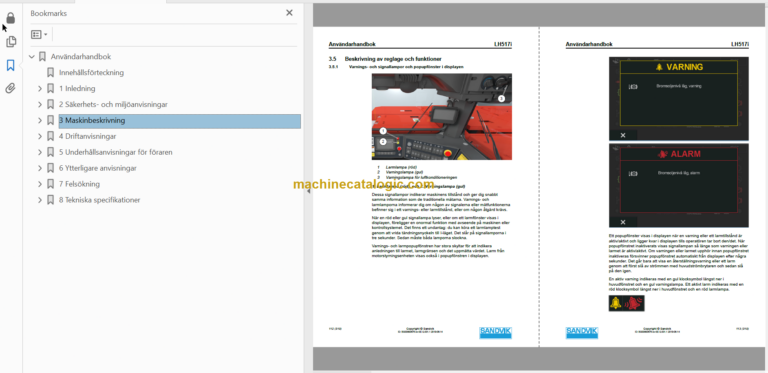The image size is (768, 373).
Task: Open the Innehållsförteckning bookmark
Action: [x=91, y=72]
